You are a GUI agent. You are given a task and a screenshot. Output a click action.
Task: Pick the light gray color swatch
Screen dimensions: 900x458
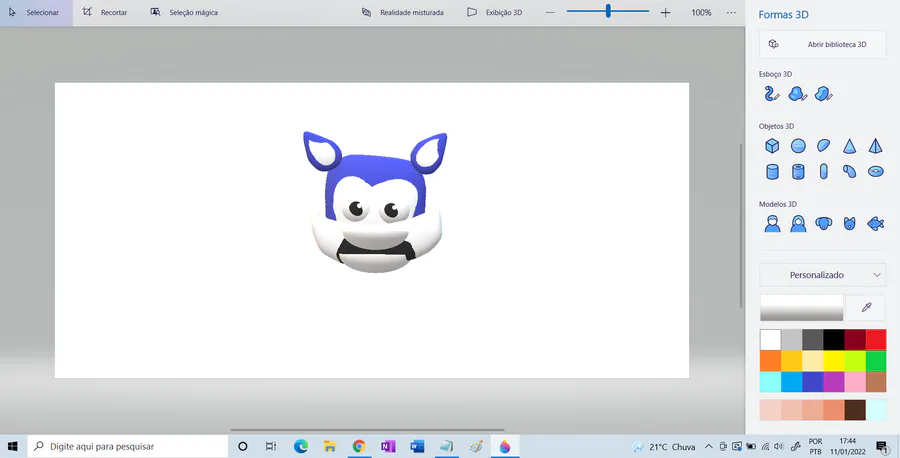pyautogui.click(x=792, y=340)
